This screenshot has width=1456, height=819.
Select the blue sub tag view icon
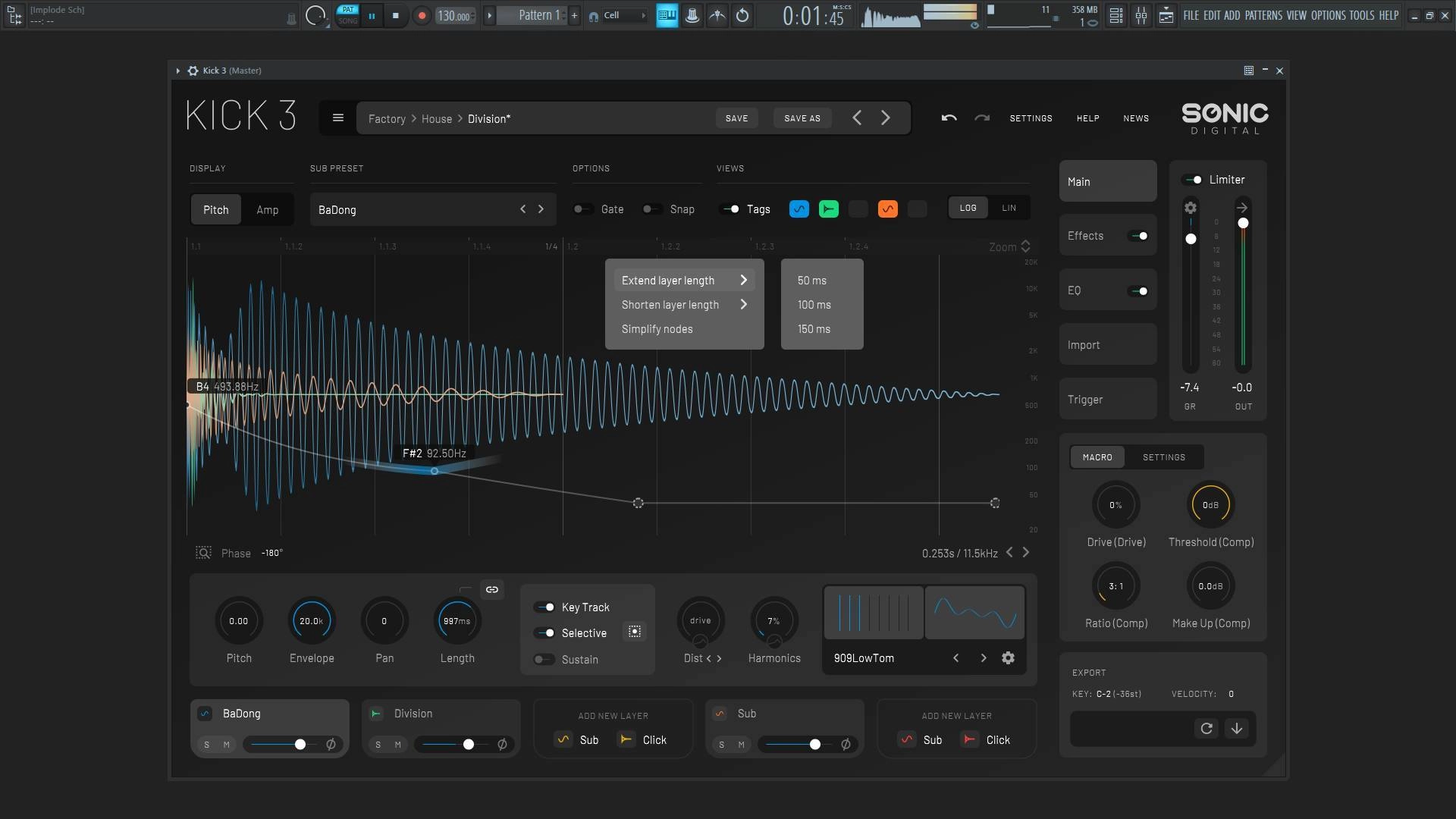tap(799, 209)
